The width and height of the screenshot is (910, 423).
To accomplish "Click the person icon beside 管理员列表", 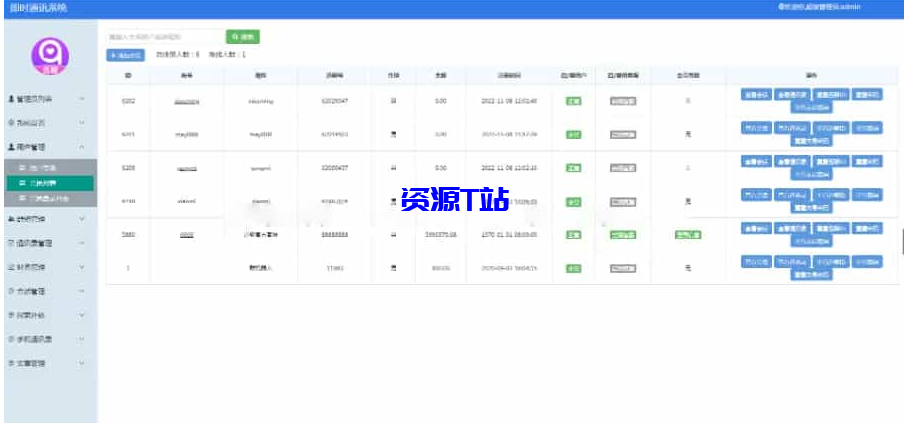I will [x=11, y=99].
